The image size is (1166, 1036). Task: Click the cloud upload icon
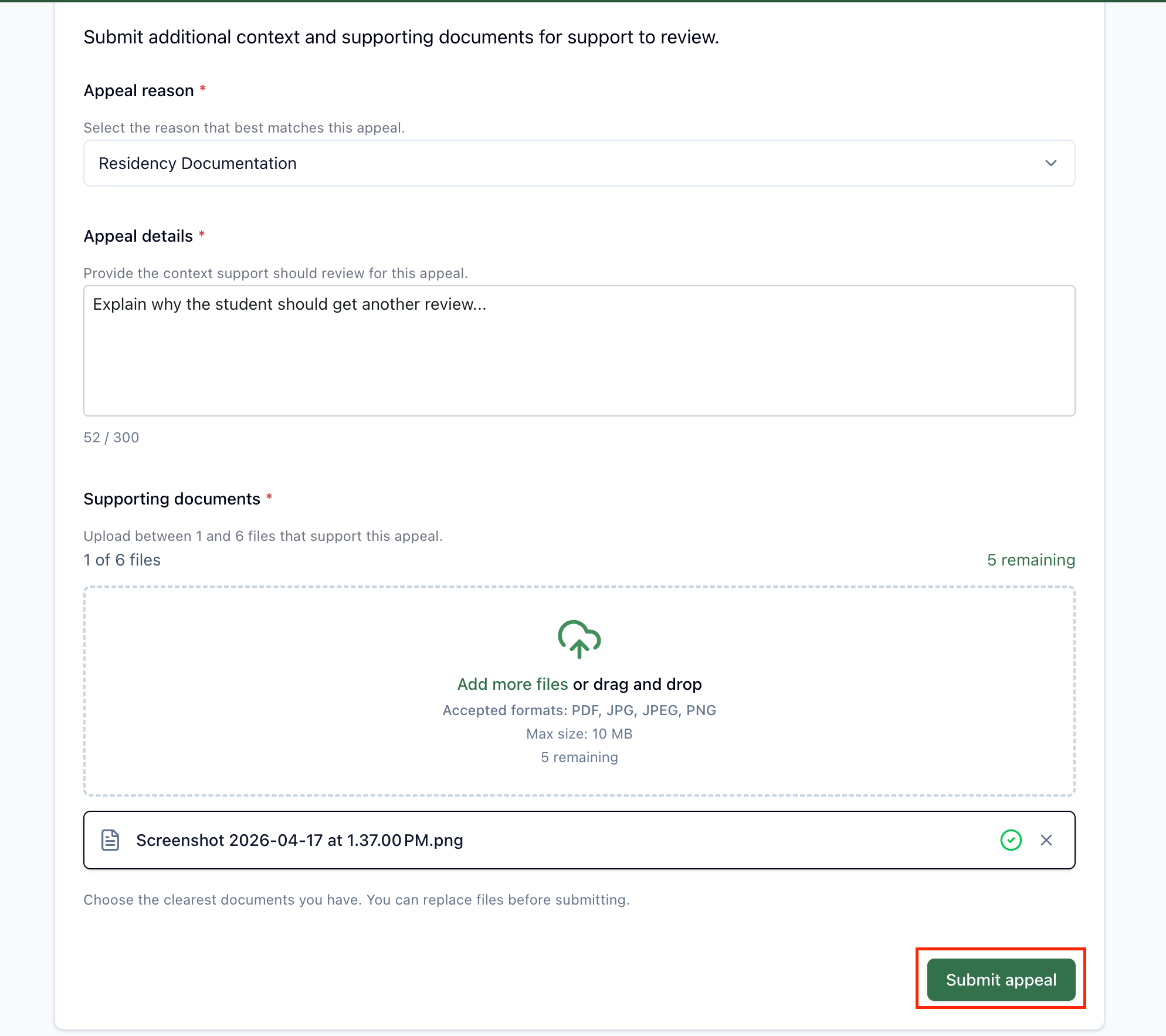[x=579, y=639]
